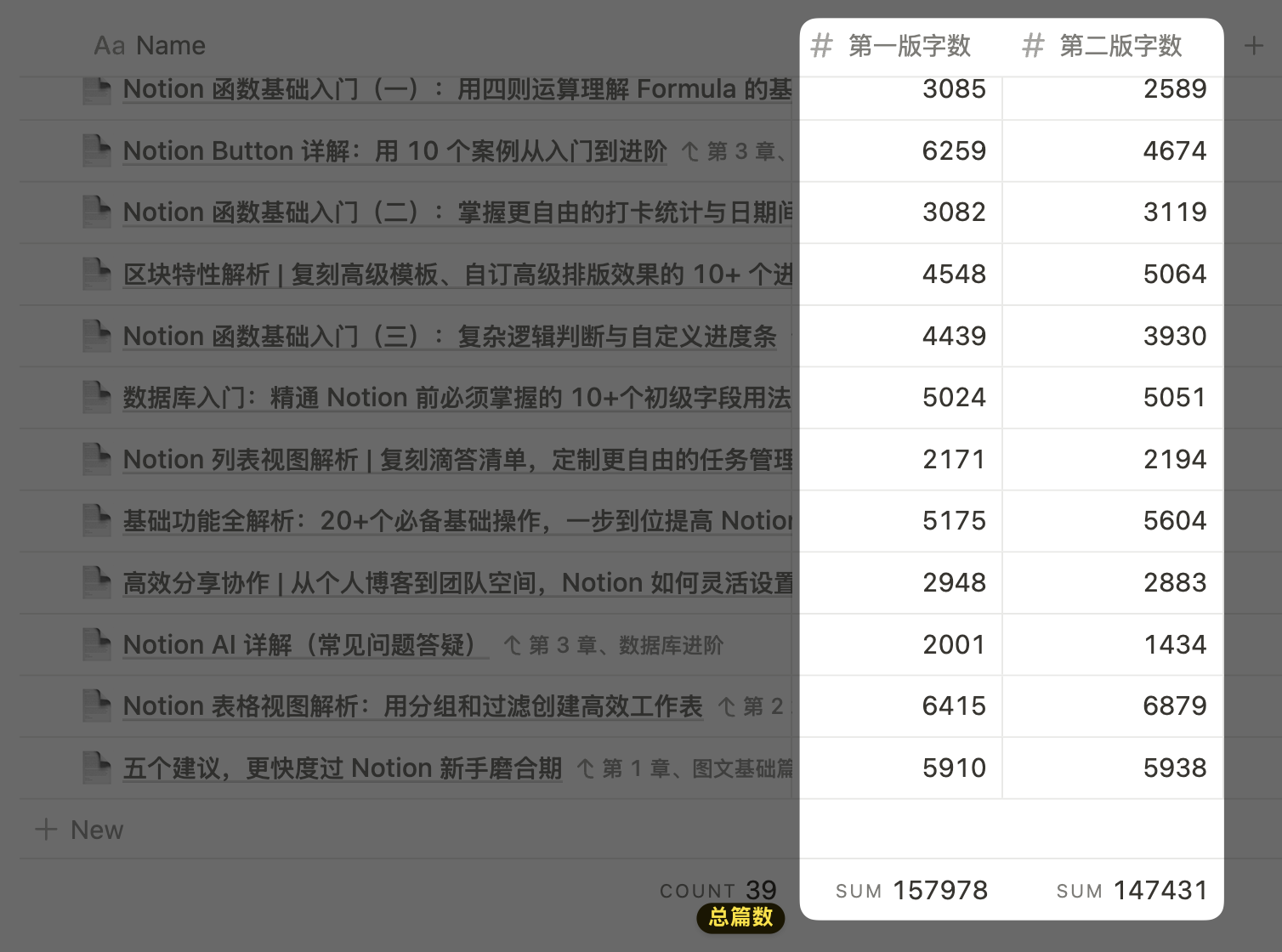Select the cell with value 6879
This screenshot has height=952, width=1282.
(1113, 706)
